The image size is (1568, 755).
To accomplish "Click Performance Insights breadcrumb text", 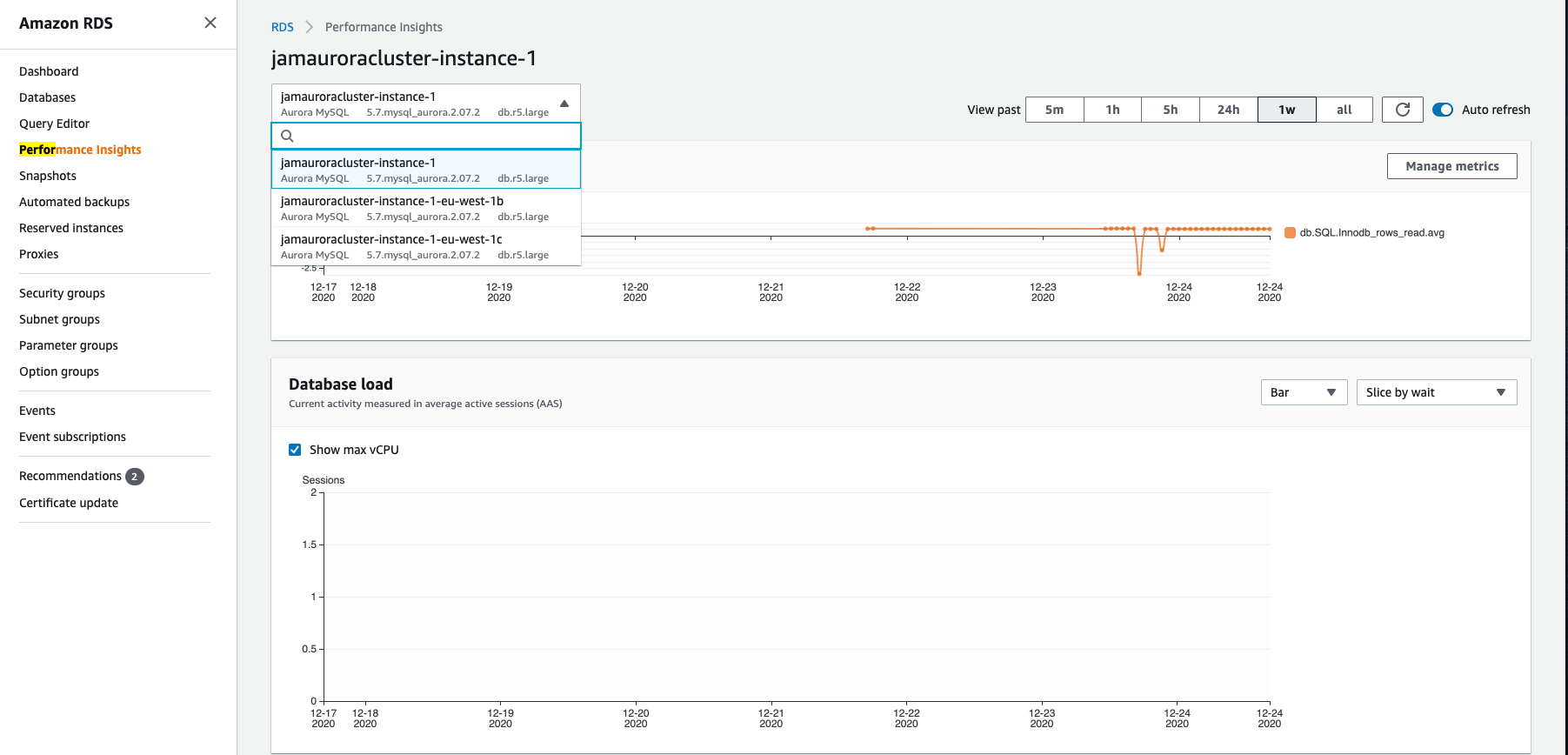I will (384, 27).
